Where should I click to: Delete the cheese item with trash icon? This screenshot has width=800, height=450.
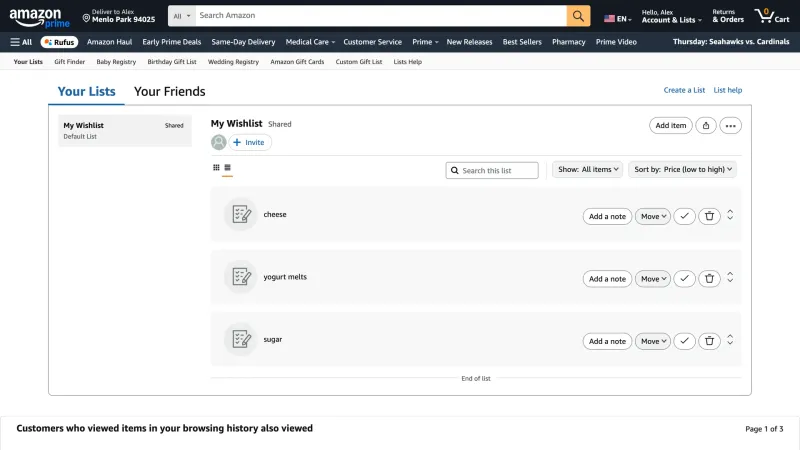pos(709,216)
